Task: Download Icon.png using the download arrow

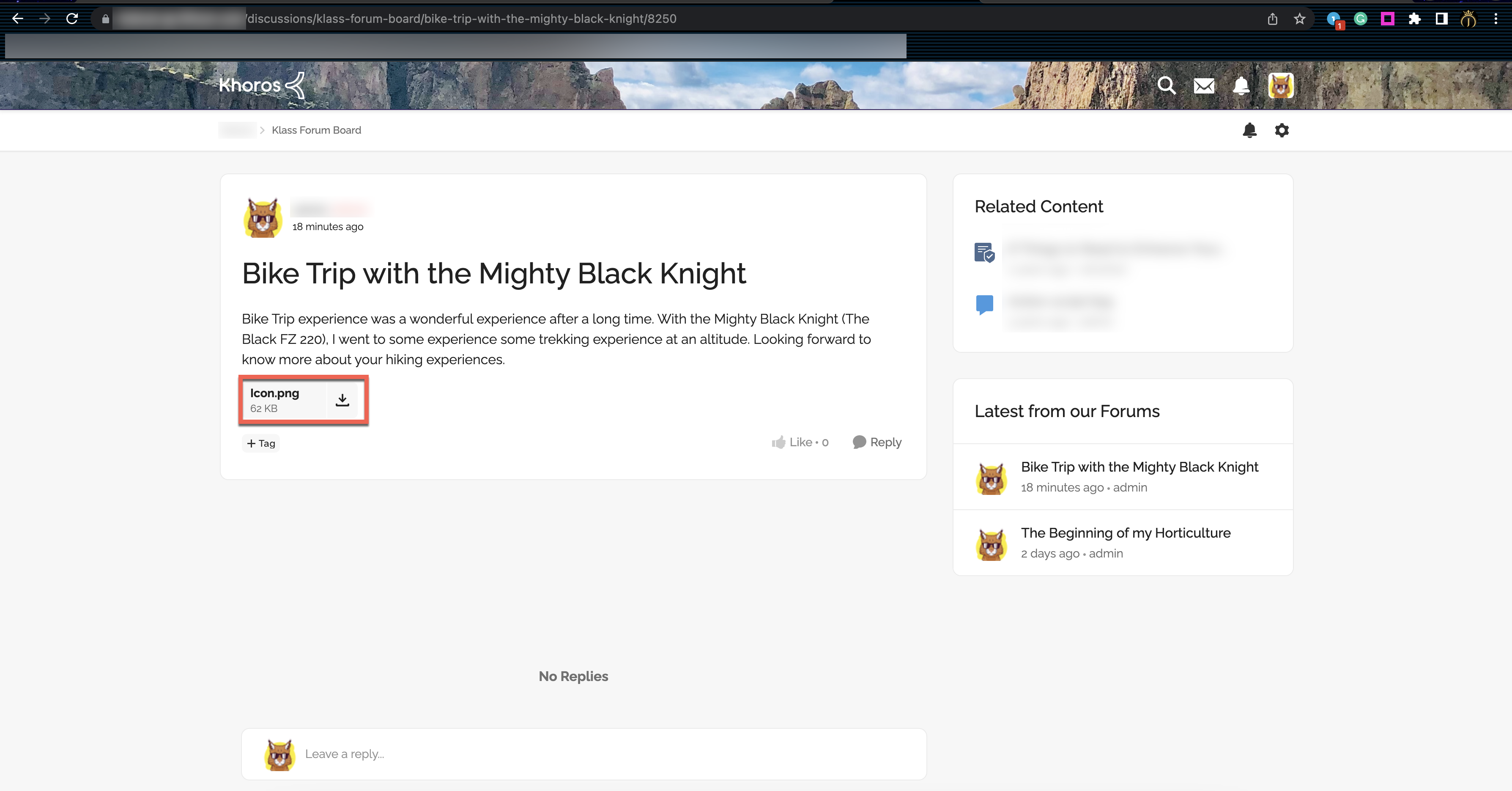Action: (x=342, y=400)
